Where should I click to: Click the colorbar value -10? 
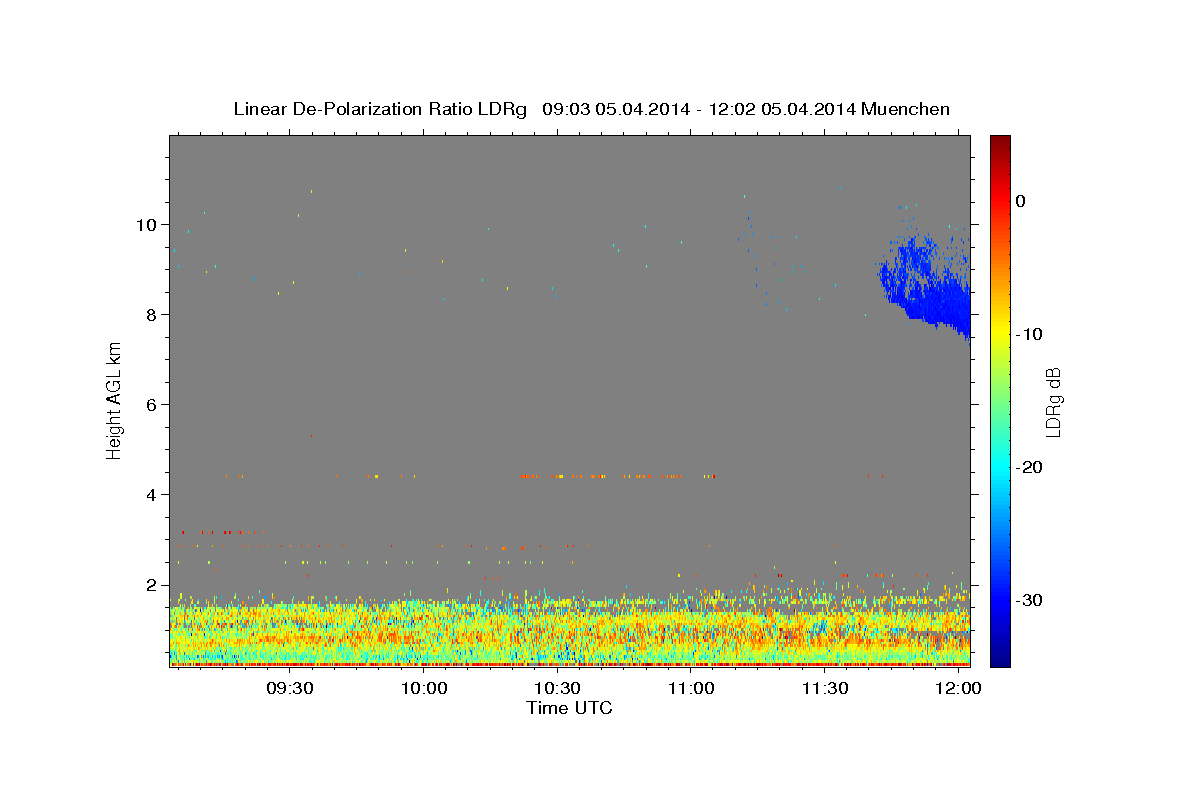click(1029, 334)
